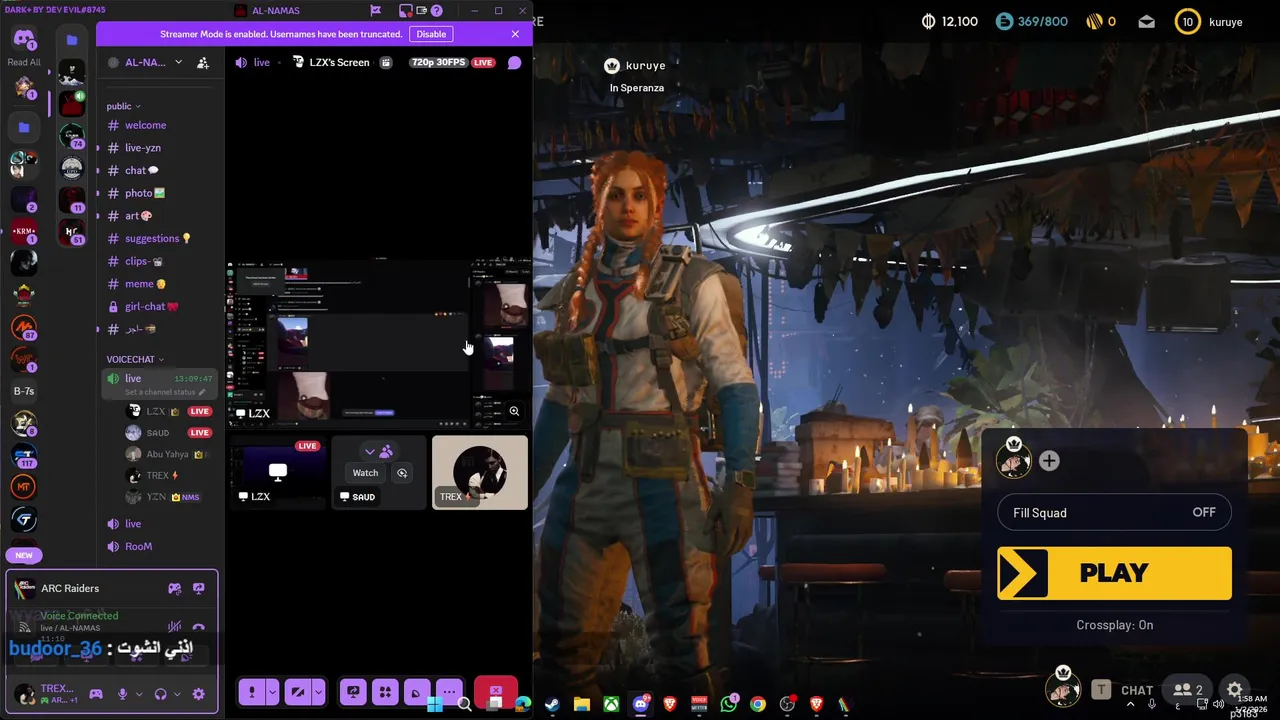Viewport: 1280px width, 720px height.
Task: Select the LZX stream tile thumbnail
Action: (x=278, y=472)
